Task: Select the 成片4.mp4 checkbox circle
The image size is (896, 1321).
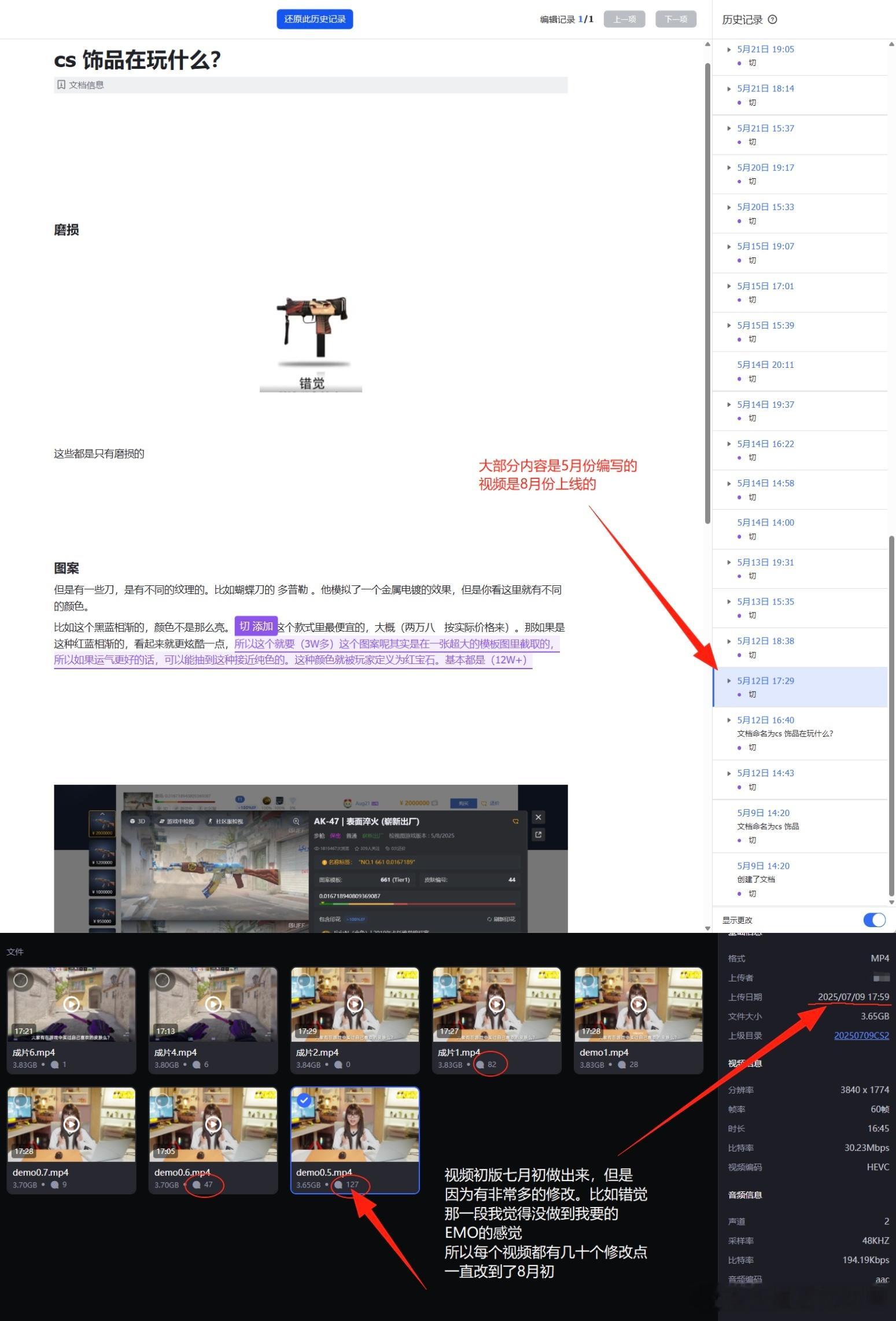Action: (x=163, y=980)
